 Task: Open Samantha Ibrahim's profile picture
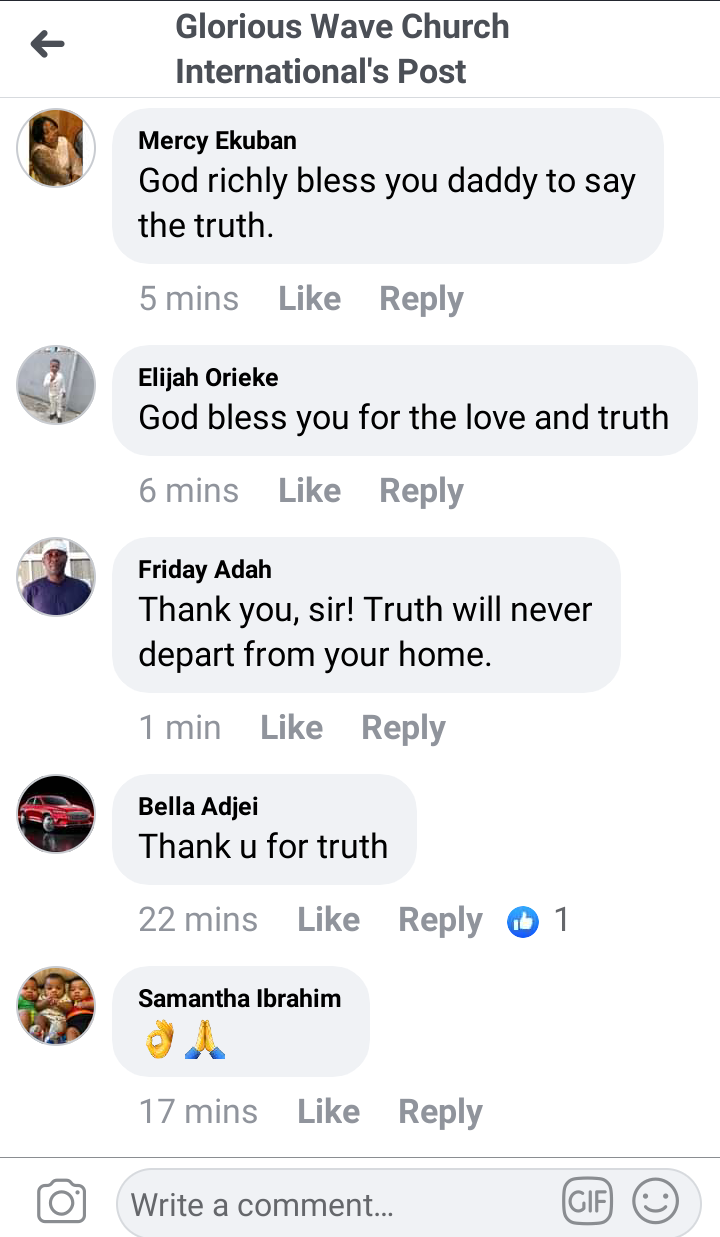tap(56, 1006)
